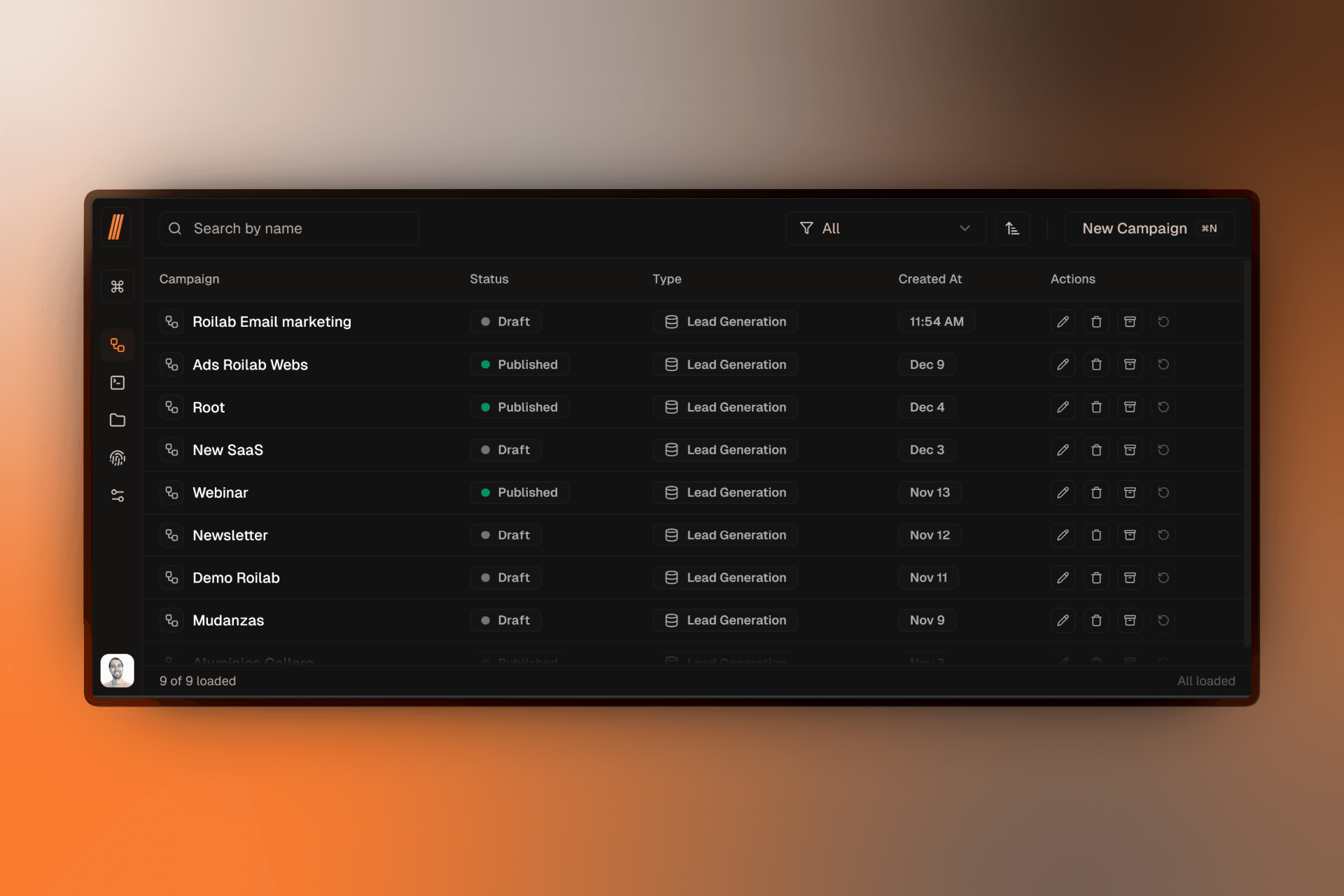Open the All filter dropdown
Viewport: 1344px width, 896px height.
click(x=885, y=228)
